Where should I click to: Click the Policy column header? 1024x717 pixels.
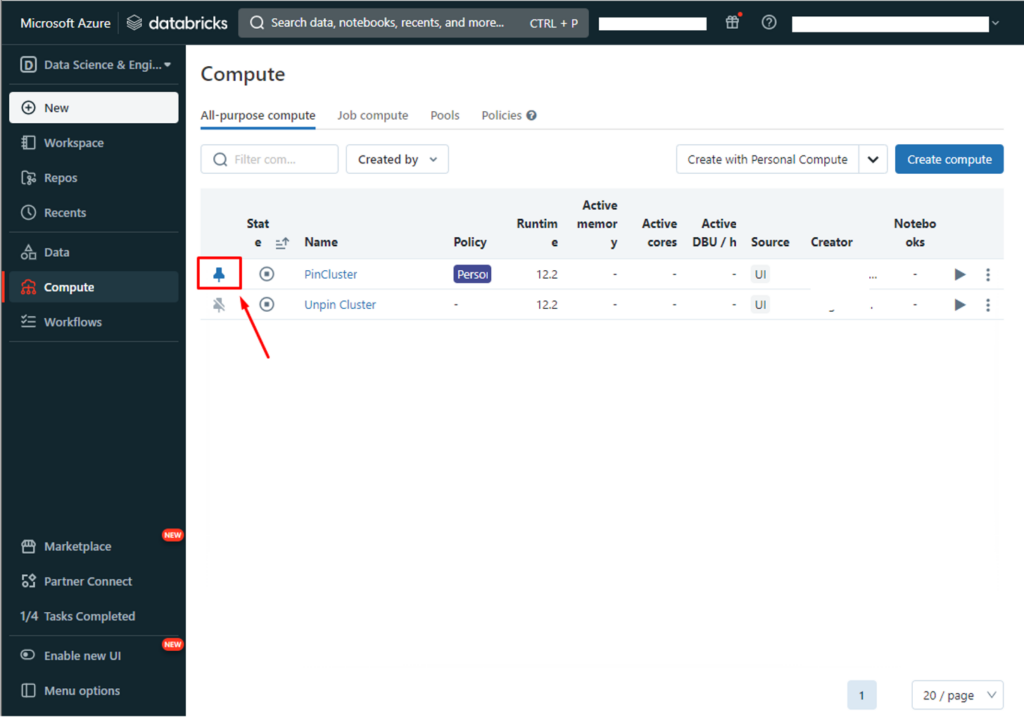point(470,242)
